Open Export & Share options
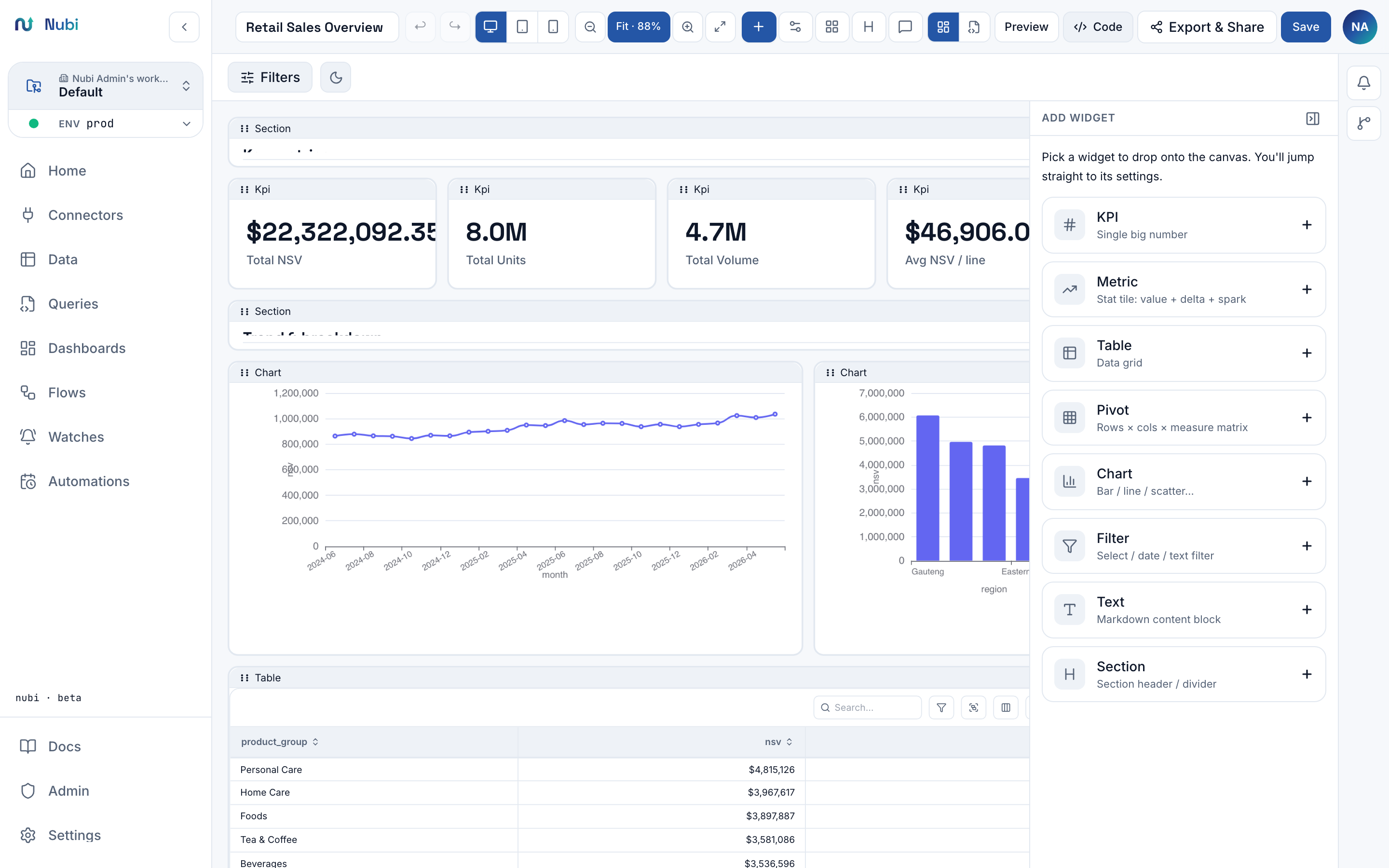 click(x=1207, y=27)
